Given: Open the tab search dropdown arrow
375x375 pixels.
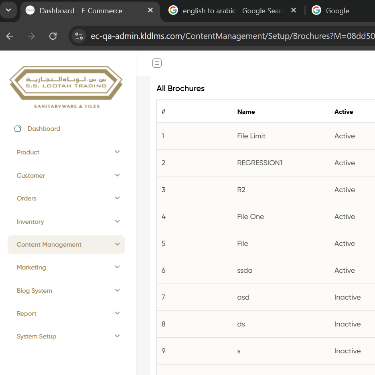Looking at the screenshot, I should (x=8, y=10).
